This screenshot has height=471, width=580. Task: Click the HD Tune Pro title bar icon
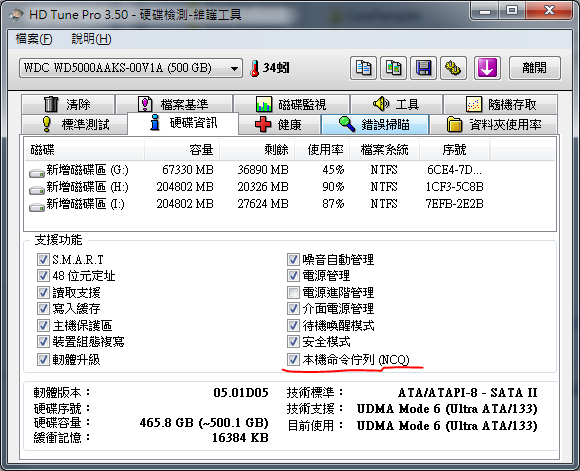coord(17,15)
